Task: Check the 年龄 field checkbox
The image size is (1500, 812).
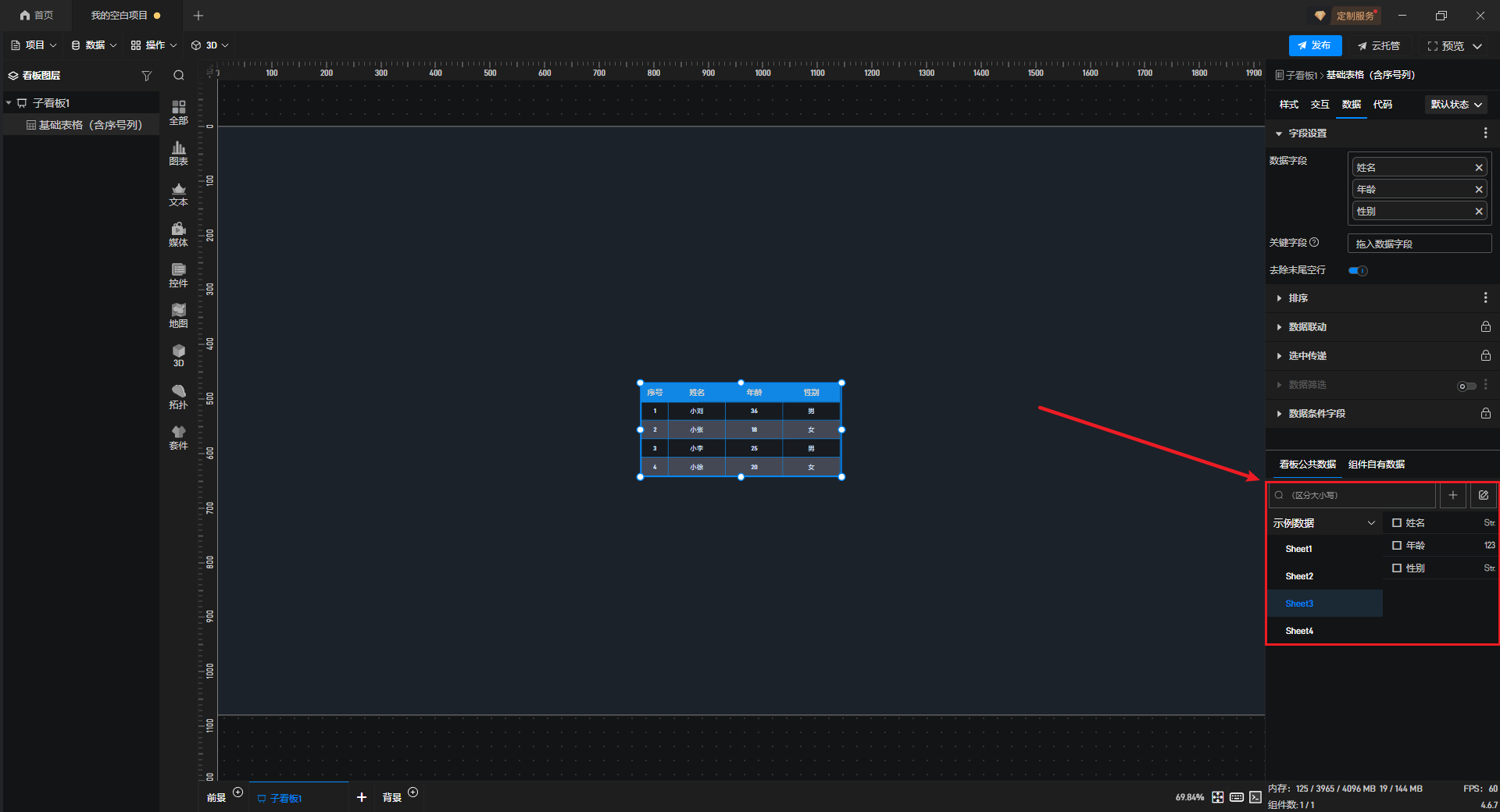Action: (x=1397, y=546)
